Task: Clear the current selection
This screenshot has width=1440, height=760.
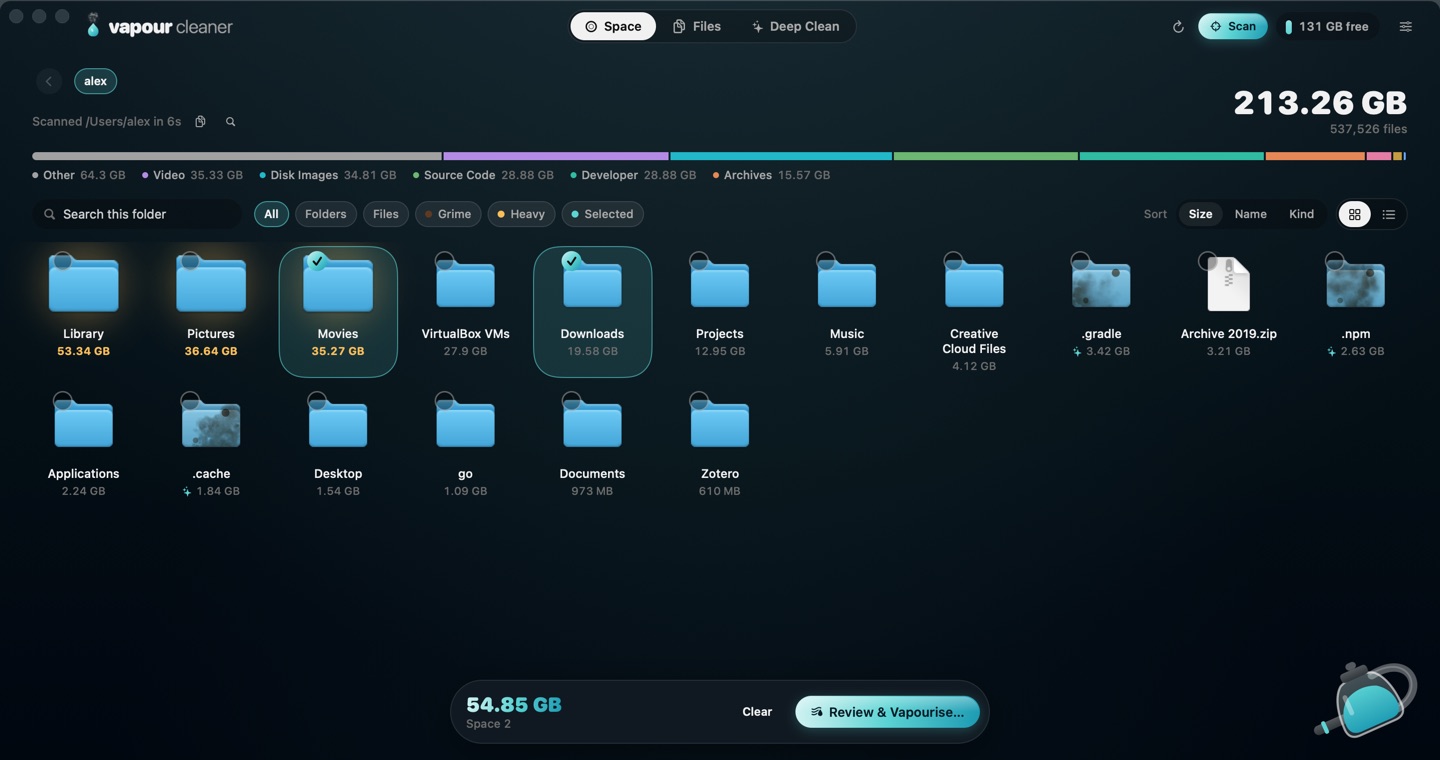Action: 757,712
